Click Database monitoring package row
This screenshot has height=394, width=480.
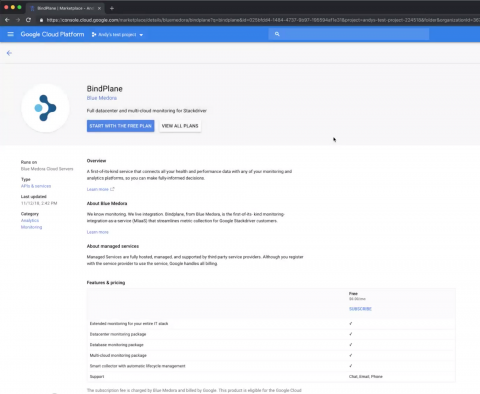tap(271, 345)
